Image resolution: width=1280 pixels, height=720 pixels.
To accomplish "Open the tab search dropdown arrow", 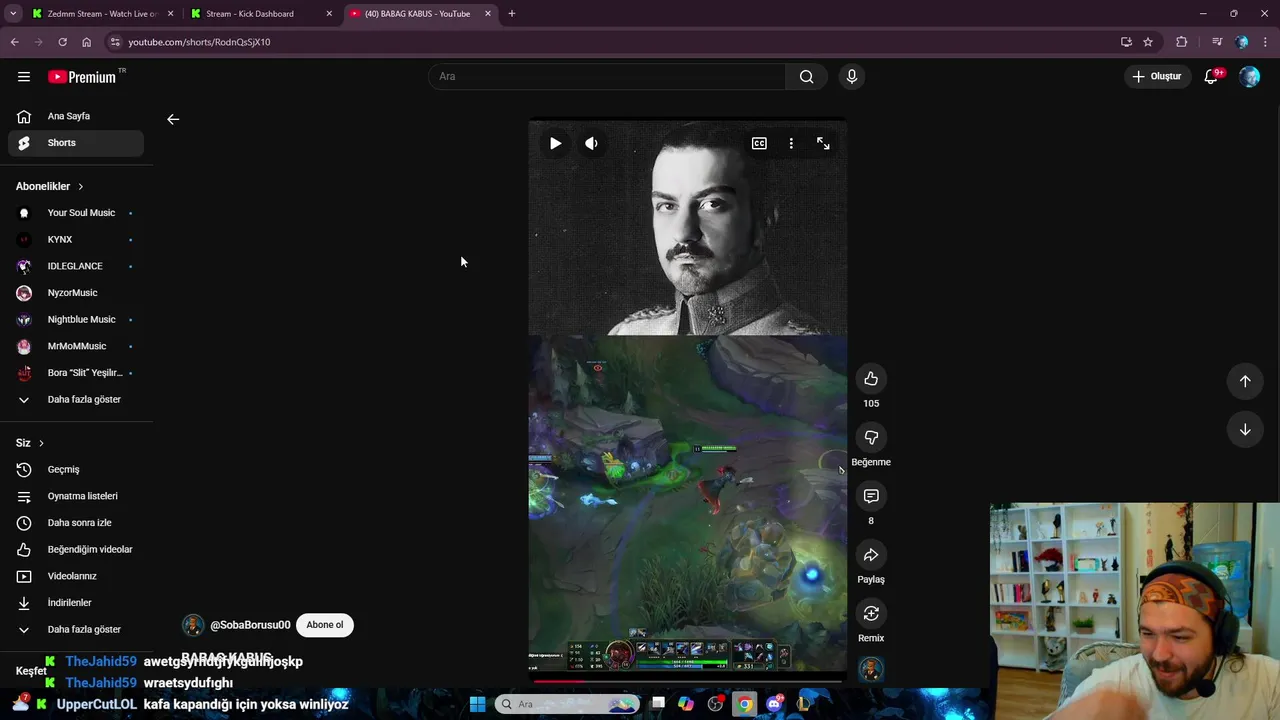I will pyautogui.click(x=13, y=14).
